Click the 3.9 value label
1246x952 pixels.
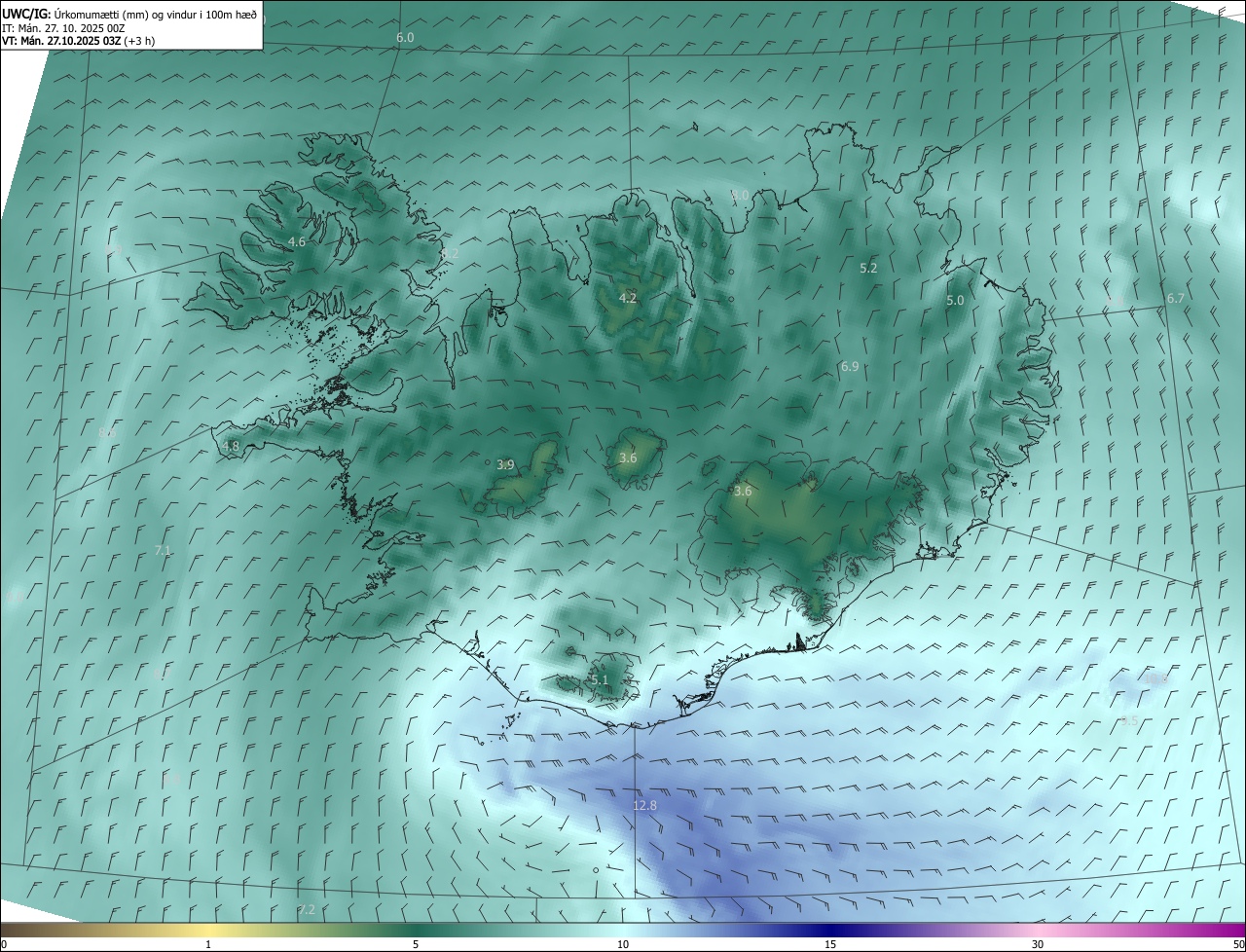coord(505,465)
